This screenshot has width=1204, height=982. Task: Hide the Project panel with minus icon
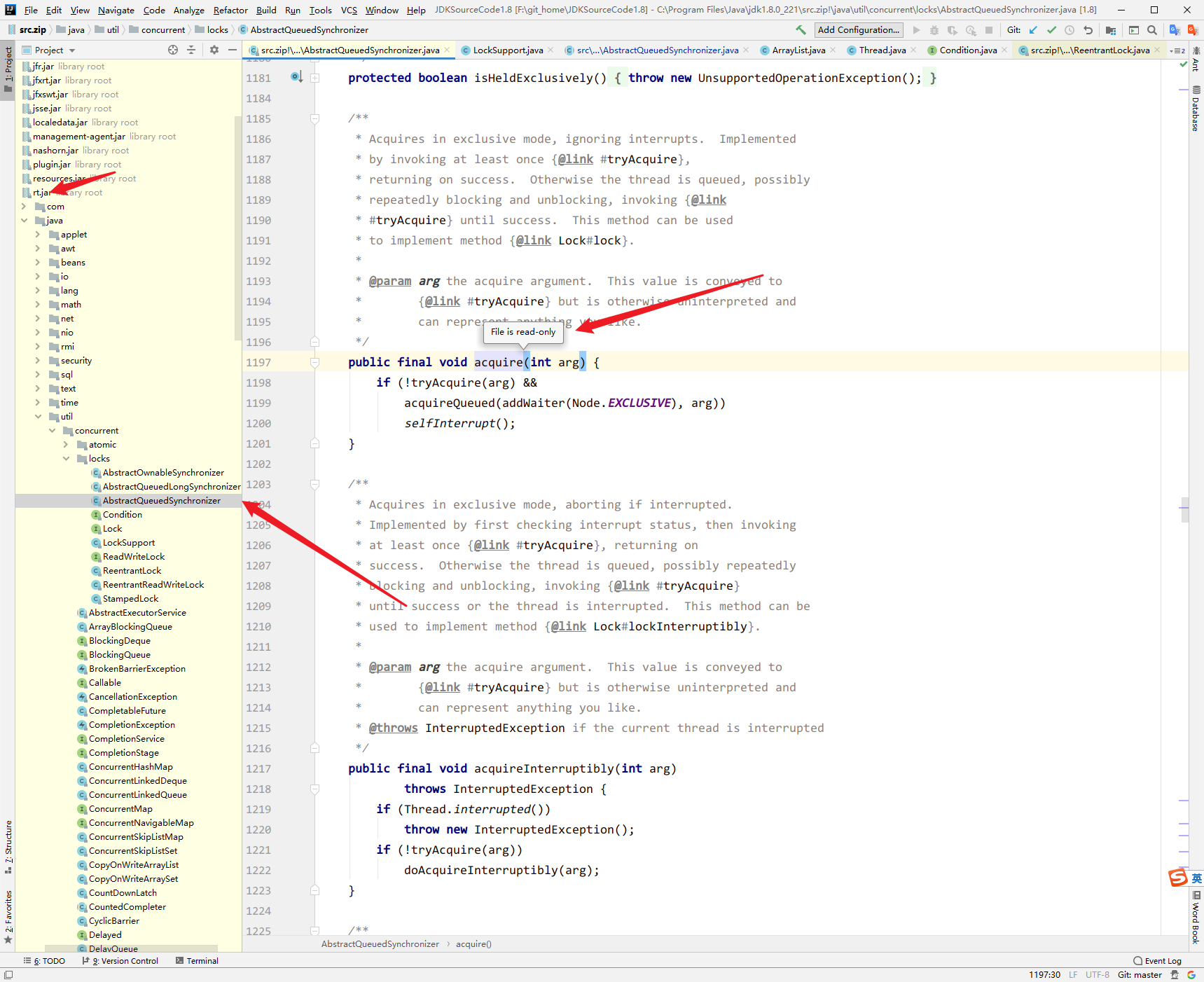click(233, 50)
